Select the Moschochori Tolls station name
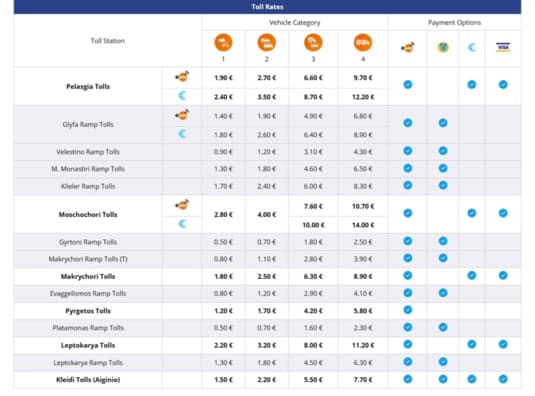Screen dimensions: 535x396 click(88, 215)
